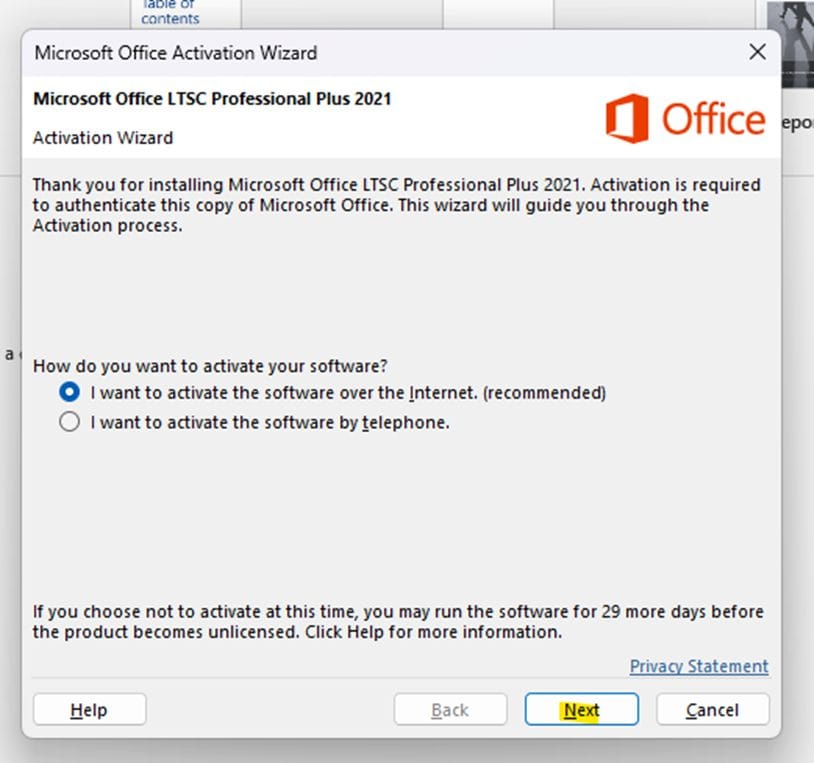Image resolution: width=814 pixels, height=763 pixels.
Task: Click the greyed-out Back button
Action: (450, 710)
